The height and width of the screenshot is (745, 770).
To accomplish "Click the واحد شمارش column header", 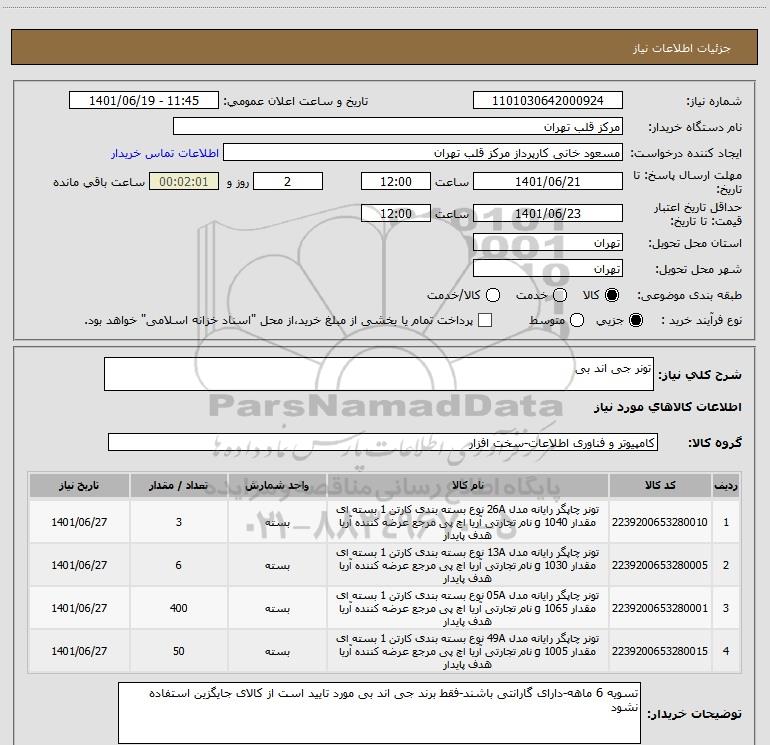I will [x=277, y=486].
